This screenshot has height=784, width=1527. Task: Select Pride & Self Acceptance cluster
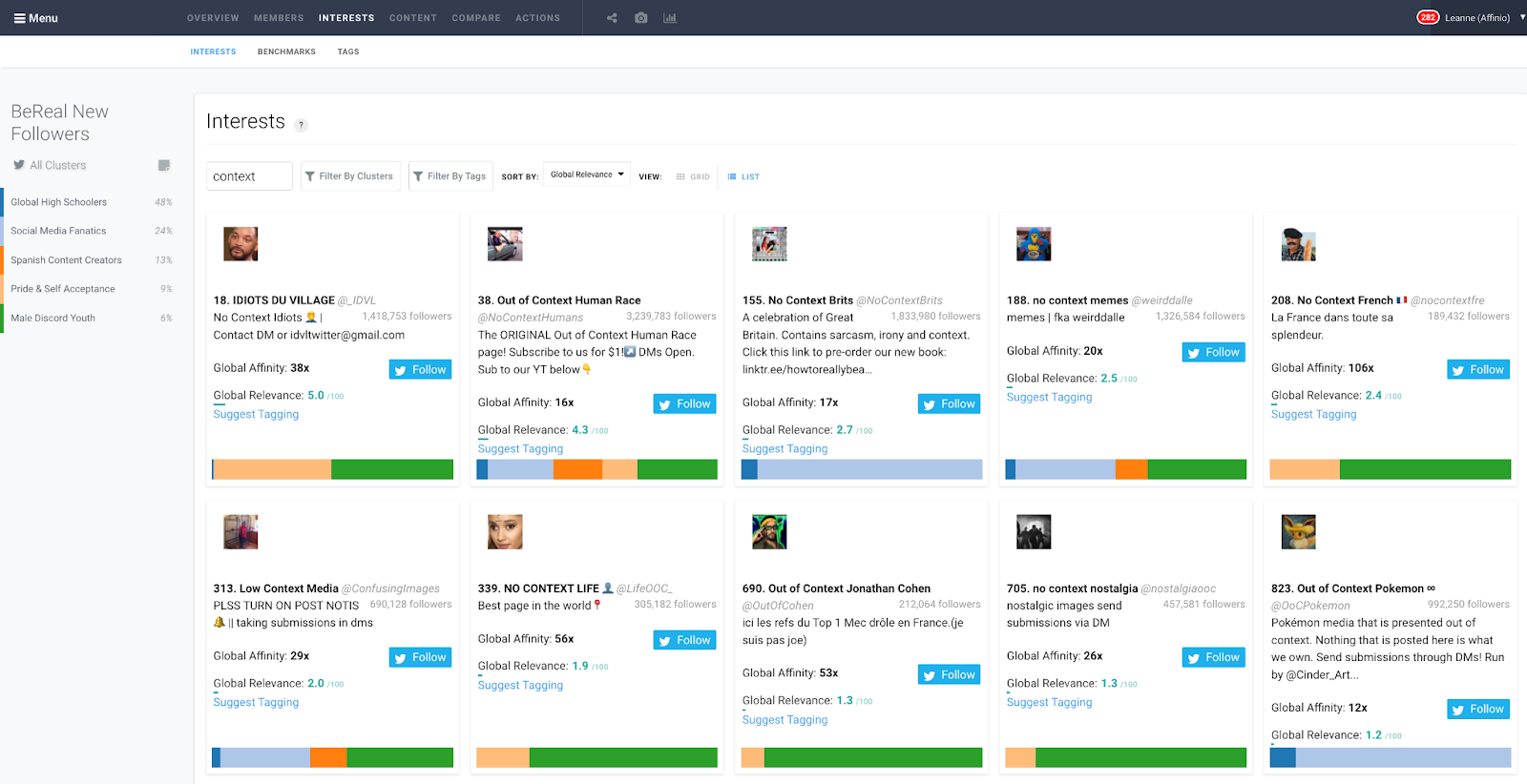tap(90, 289)
